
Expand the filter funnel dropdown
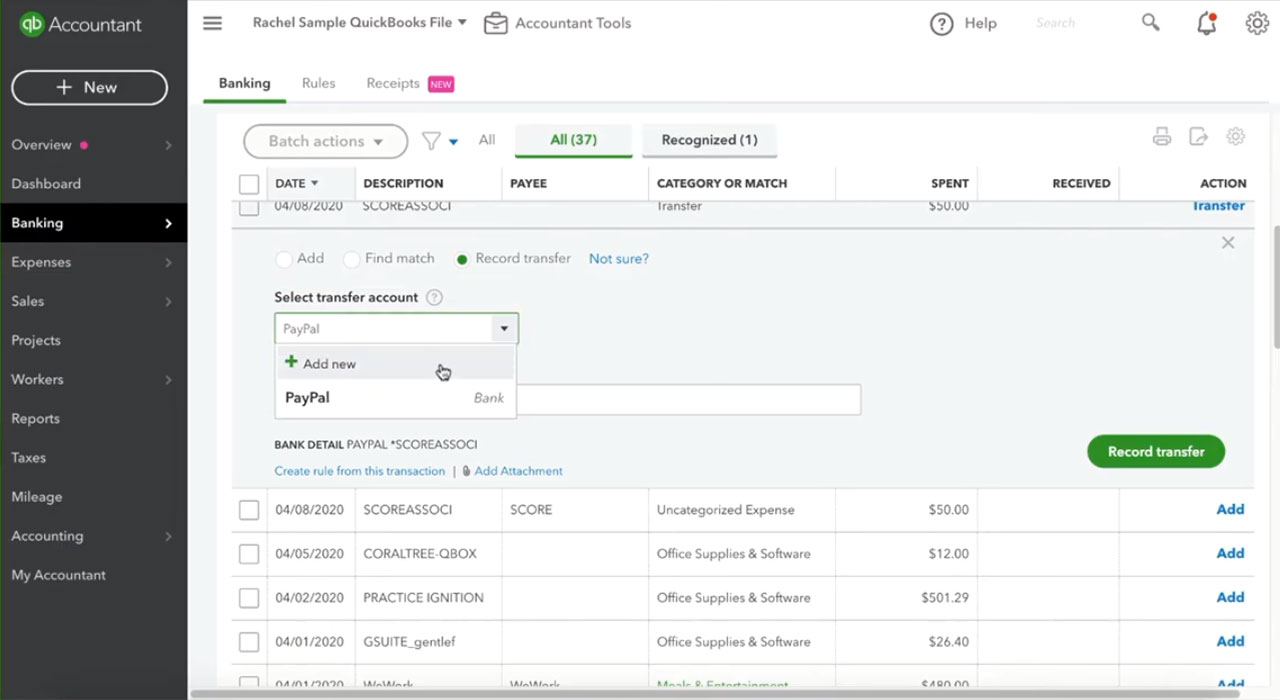(439, 141)
